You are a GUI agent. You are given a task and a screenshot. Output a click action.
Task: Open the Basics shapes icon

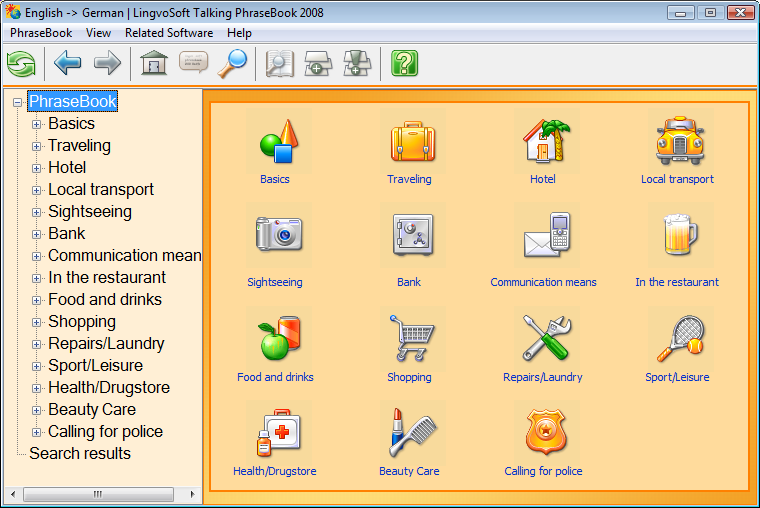pyautogui.click(x=279, y=141)
